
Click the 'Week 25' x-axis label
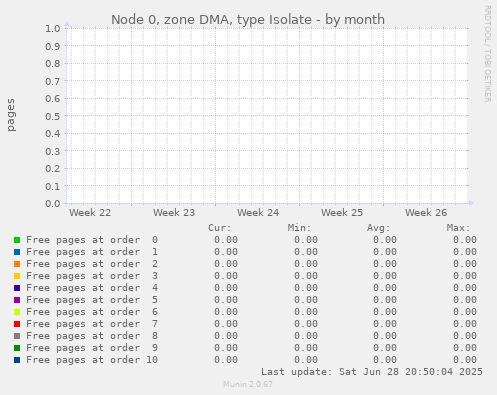[x=342, y=213]
